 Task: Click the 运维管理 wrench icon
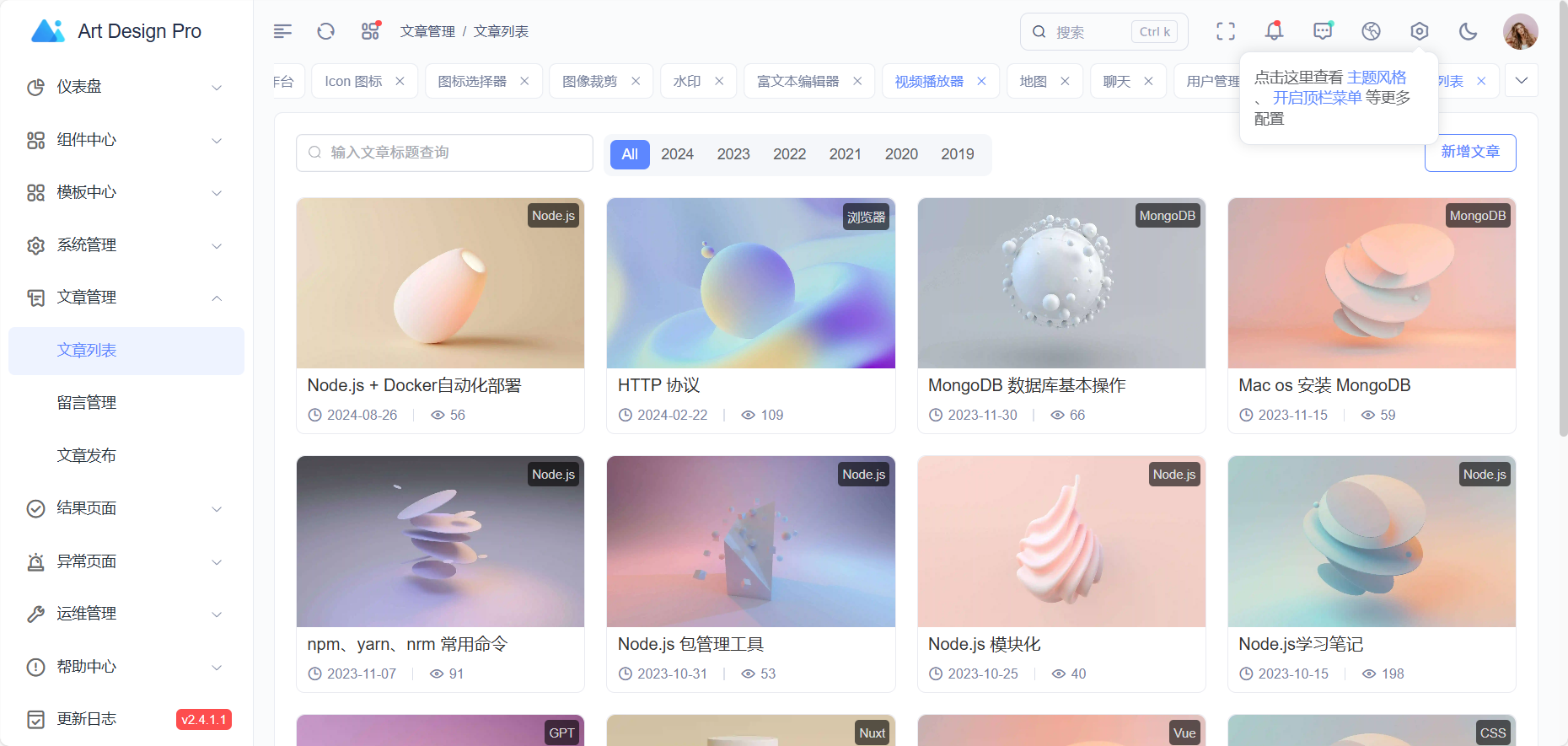pos(35,614)
